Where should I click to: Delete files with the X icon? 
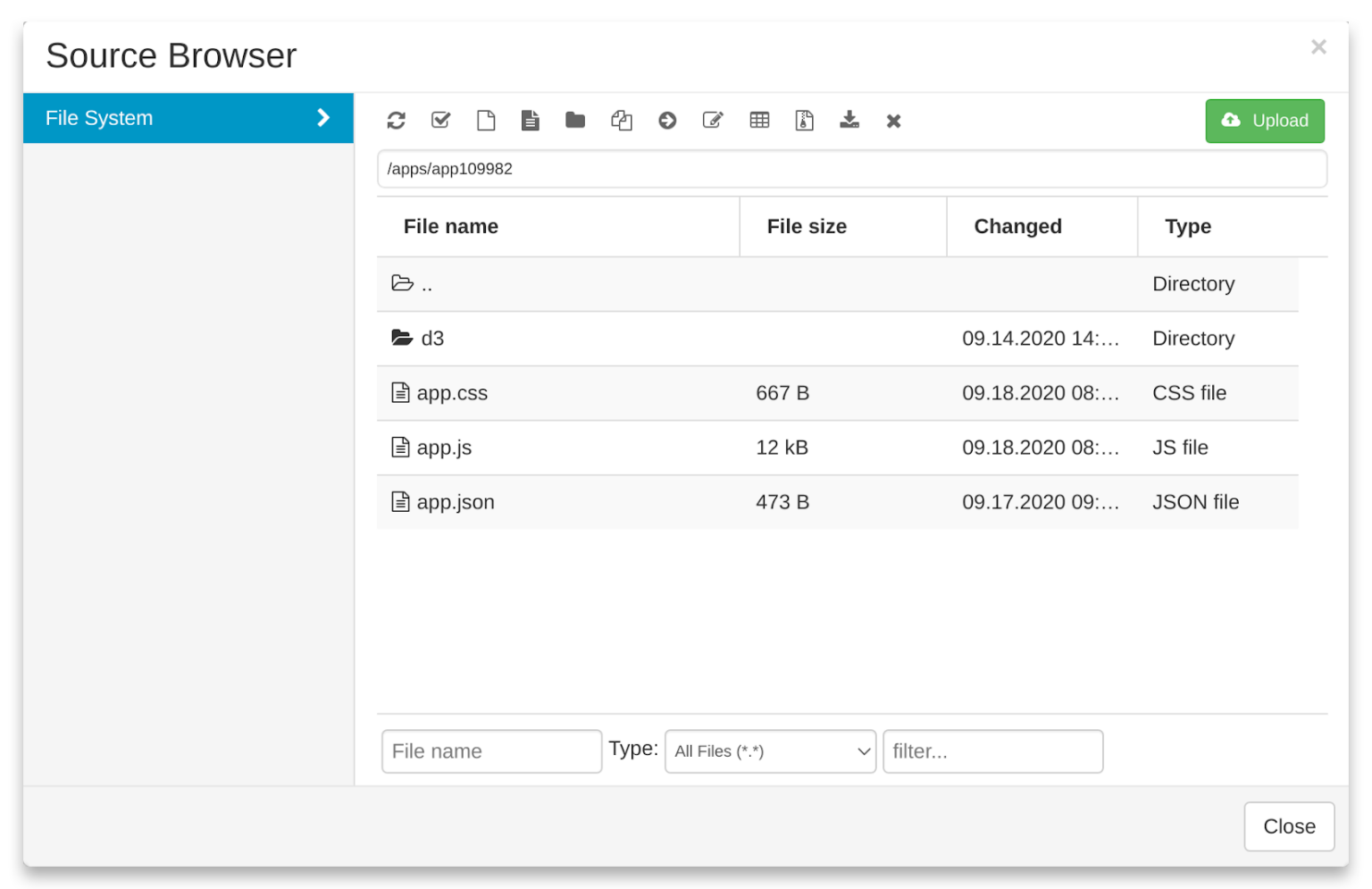coord(893,121)
